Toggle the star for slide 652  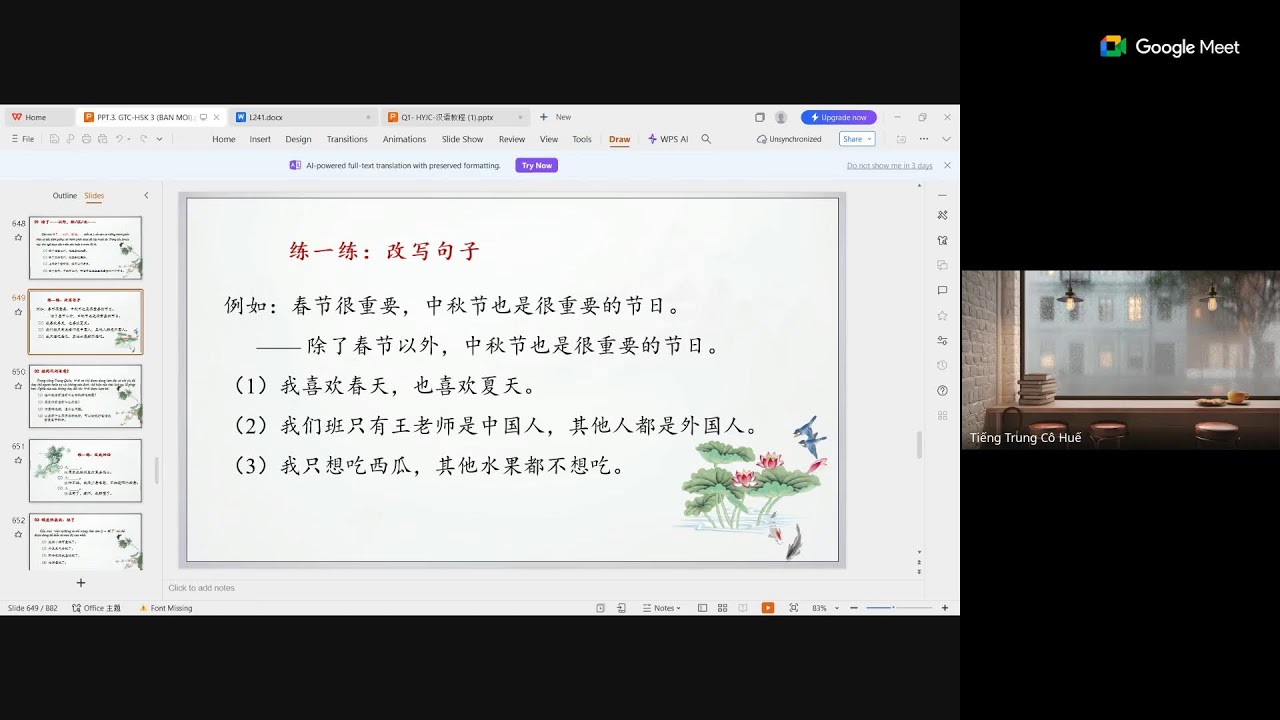coord(18,534)
